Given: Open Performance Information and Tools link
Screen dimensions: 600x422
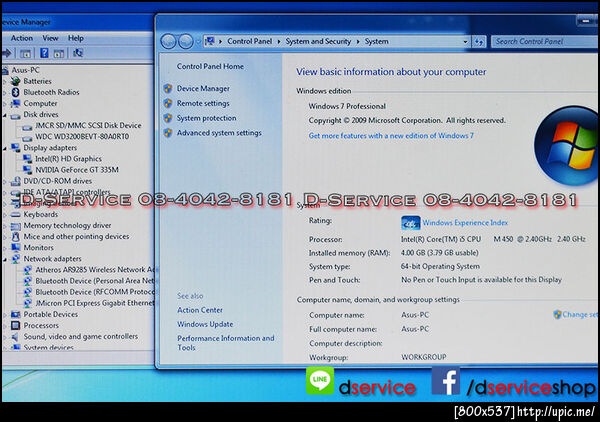Looking at the screenshot, I should 226,343.
